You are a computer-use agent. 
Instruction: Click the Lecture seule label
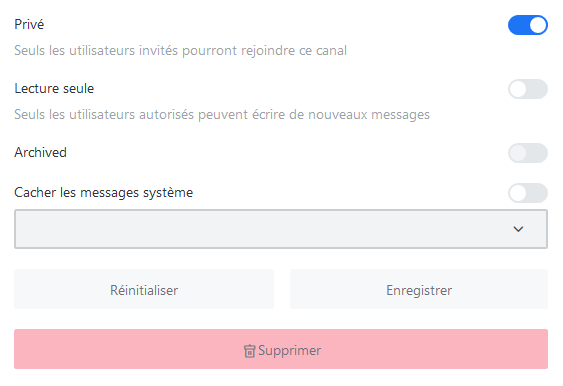click(54, 88)
